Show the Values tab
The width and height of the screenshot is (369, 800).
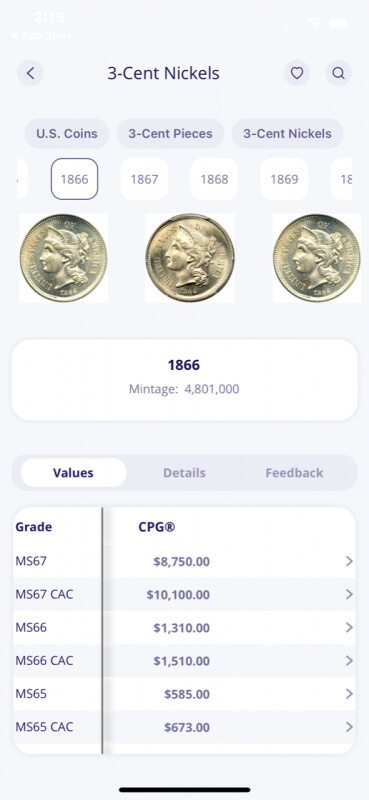73,472
